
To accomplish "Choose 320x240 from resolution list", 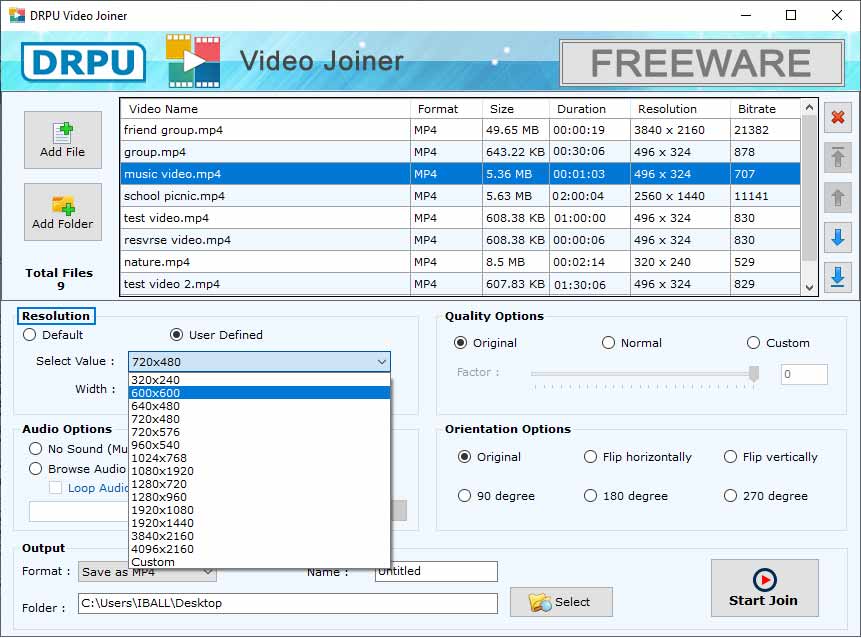I will [259, 380].
